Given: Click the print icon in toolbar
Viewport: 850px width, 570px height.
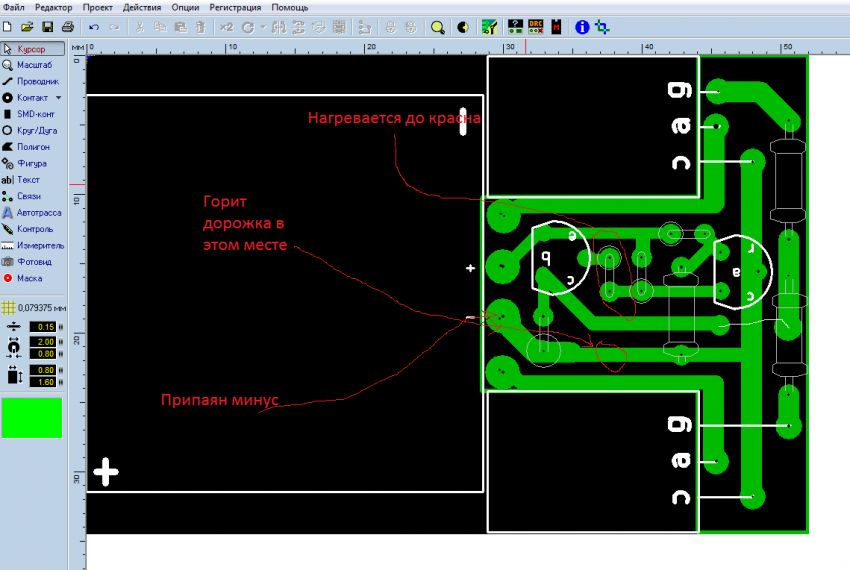Looking at the screenshot, I should 68,27.
